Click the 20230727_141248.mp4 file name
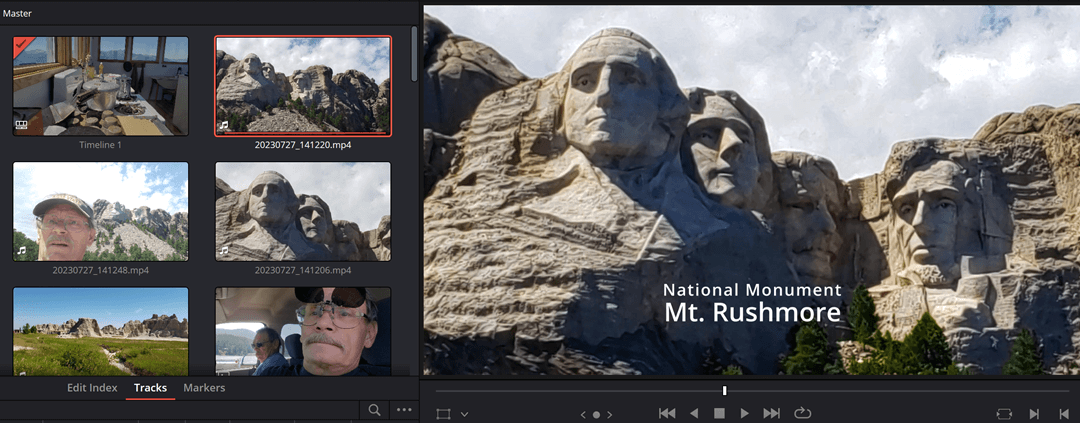The height and width of the screenshot is (423, 1080). (x=101, y=270)
